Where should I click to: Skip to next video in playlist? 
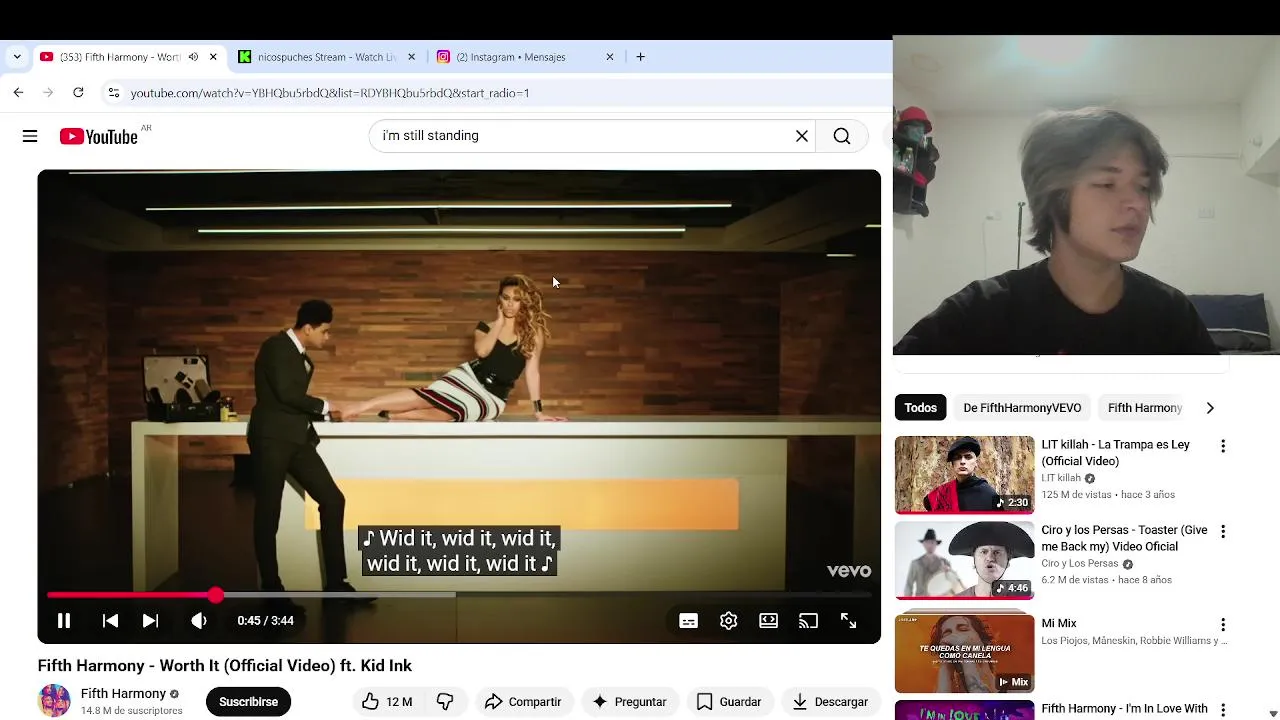click(150, 621)
